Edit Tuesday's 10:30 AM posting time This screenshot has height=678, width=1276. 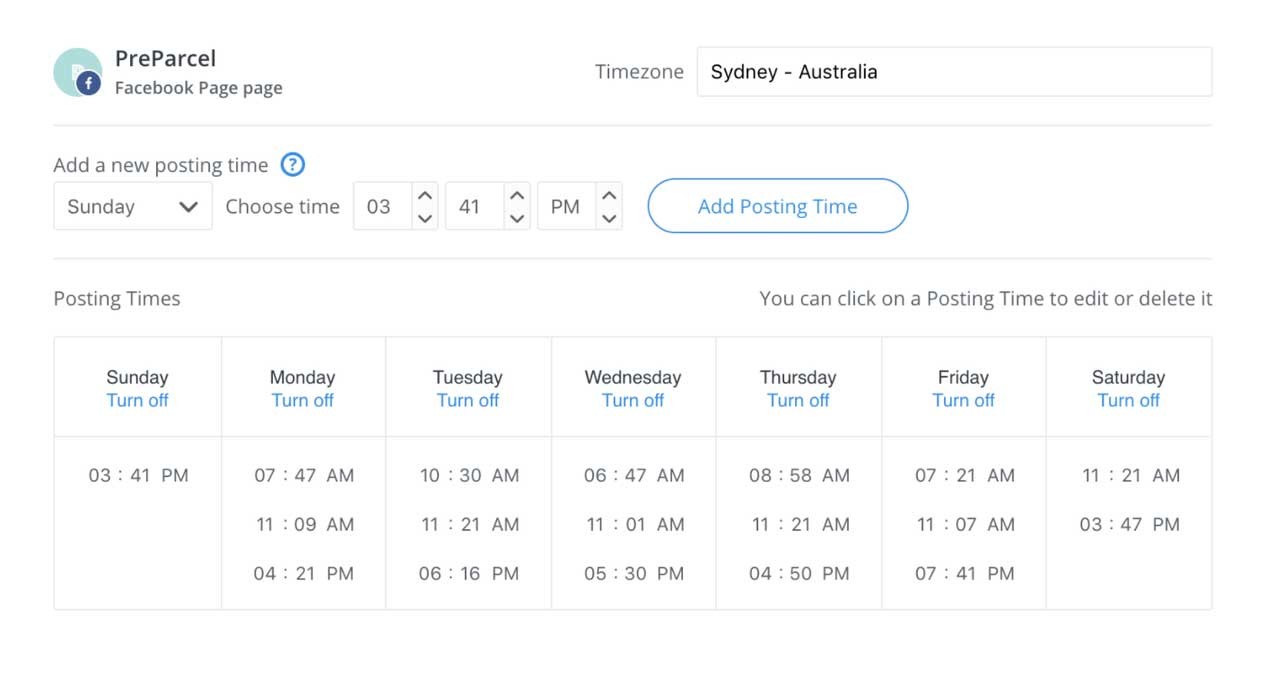469,475
